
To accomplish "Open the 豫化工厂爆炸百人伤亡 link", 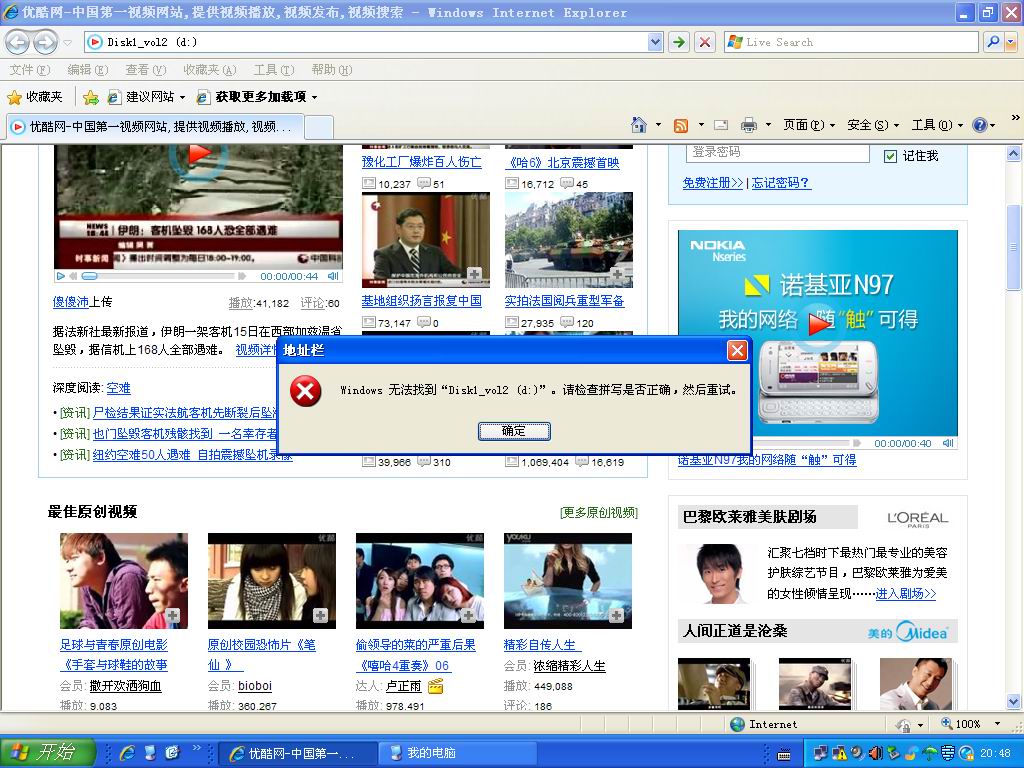I will [421, 162].
